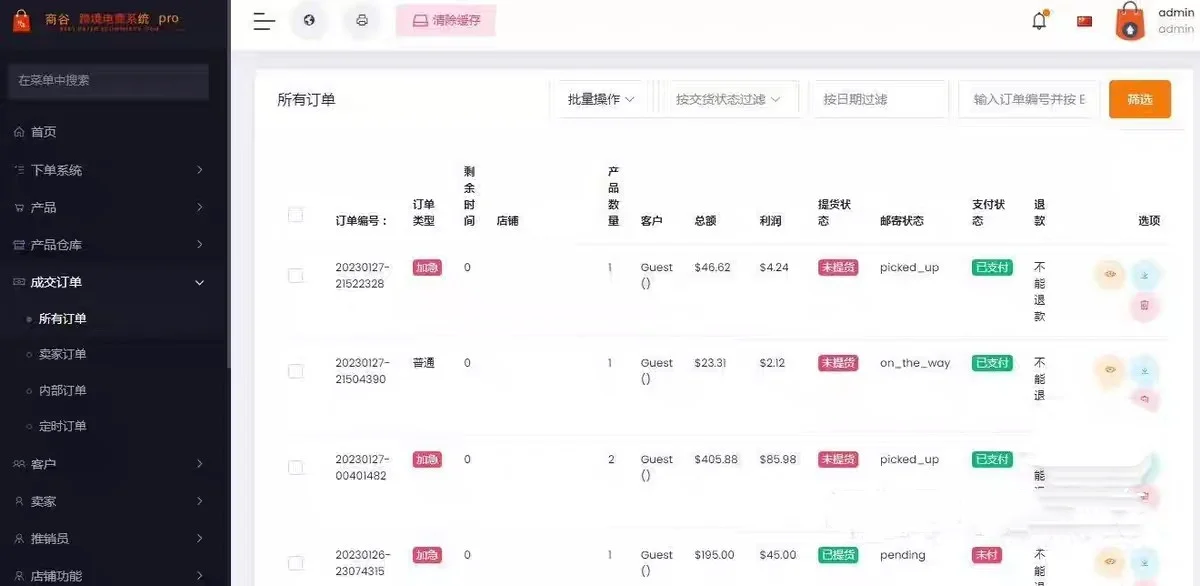Viewport: 1200px width, 586px height.
Task: Click the orange 筛选 filter button
Action: [x=1139, y=99]
